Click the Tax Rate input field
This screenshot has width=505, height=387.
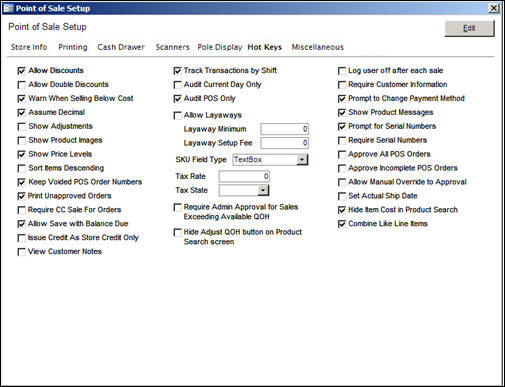pyautogui.click(x=244, y=177)
